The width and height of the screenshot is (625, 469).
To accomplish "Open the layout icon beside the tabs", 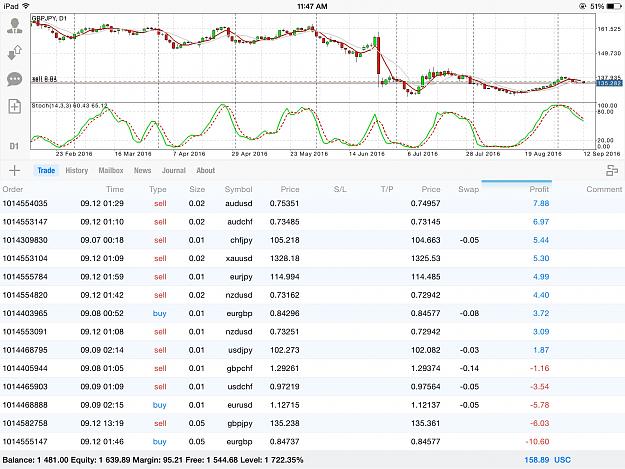I will click(x=612, y=171).
